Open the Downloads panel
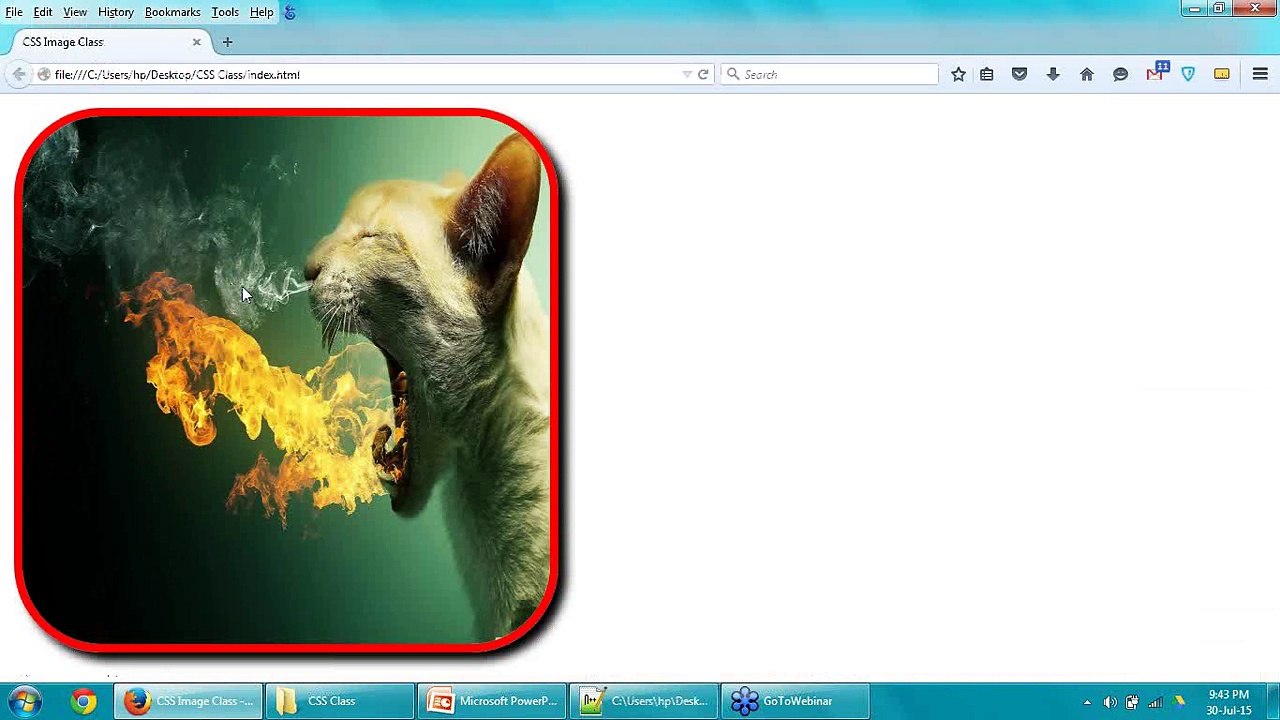Screen dimensions: 1280x720 1053,74
